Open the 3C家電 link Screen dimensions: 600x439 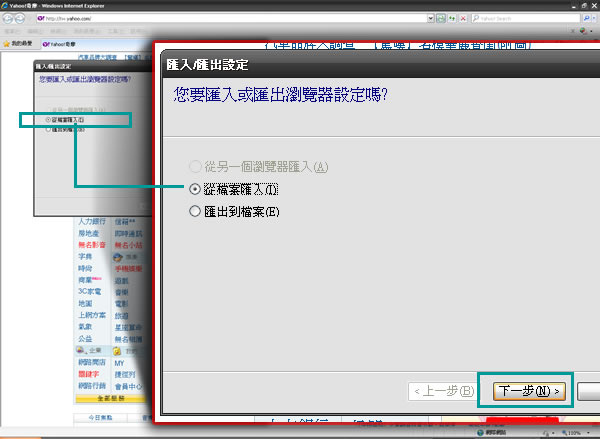pos(90,292)
